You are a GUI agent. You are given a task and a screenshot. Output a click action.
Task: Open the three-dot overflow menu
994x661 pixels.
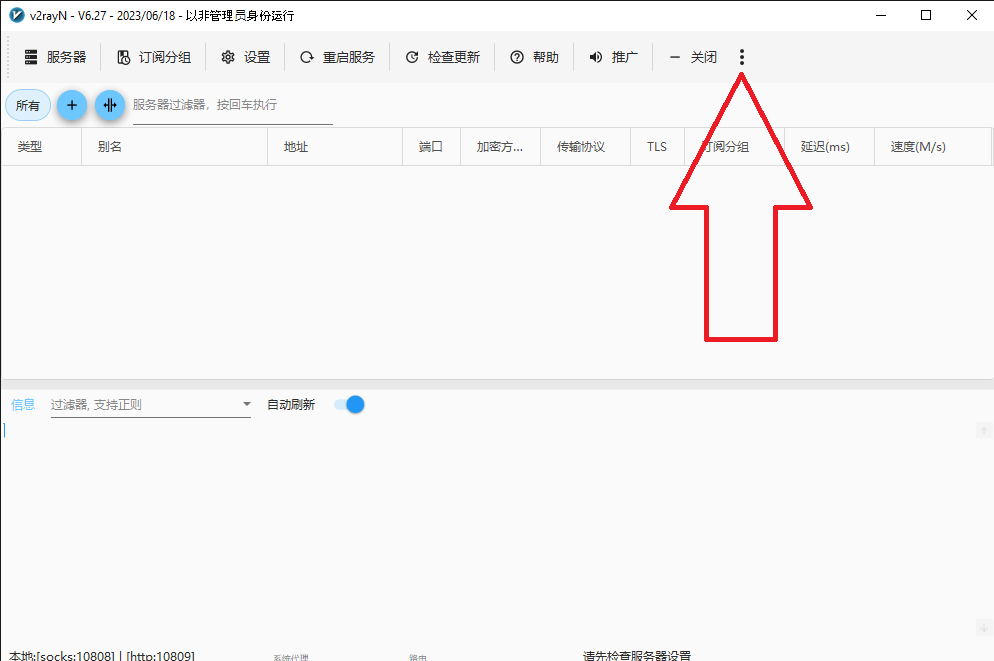(x=741, y=58)
